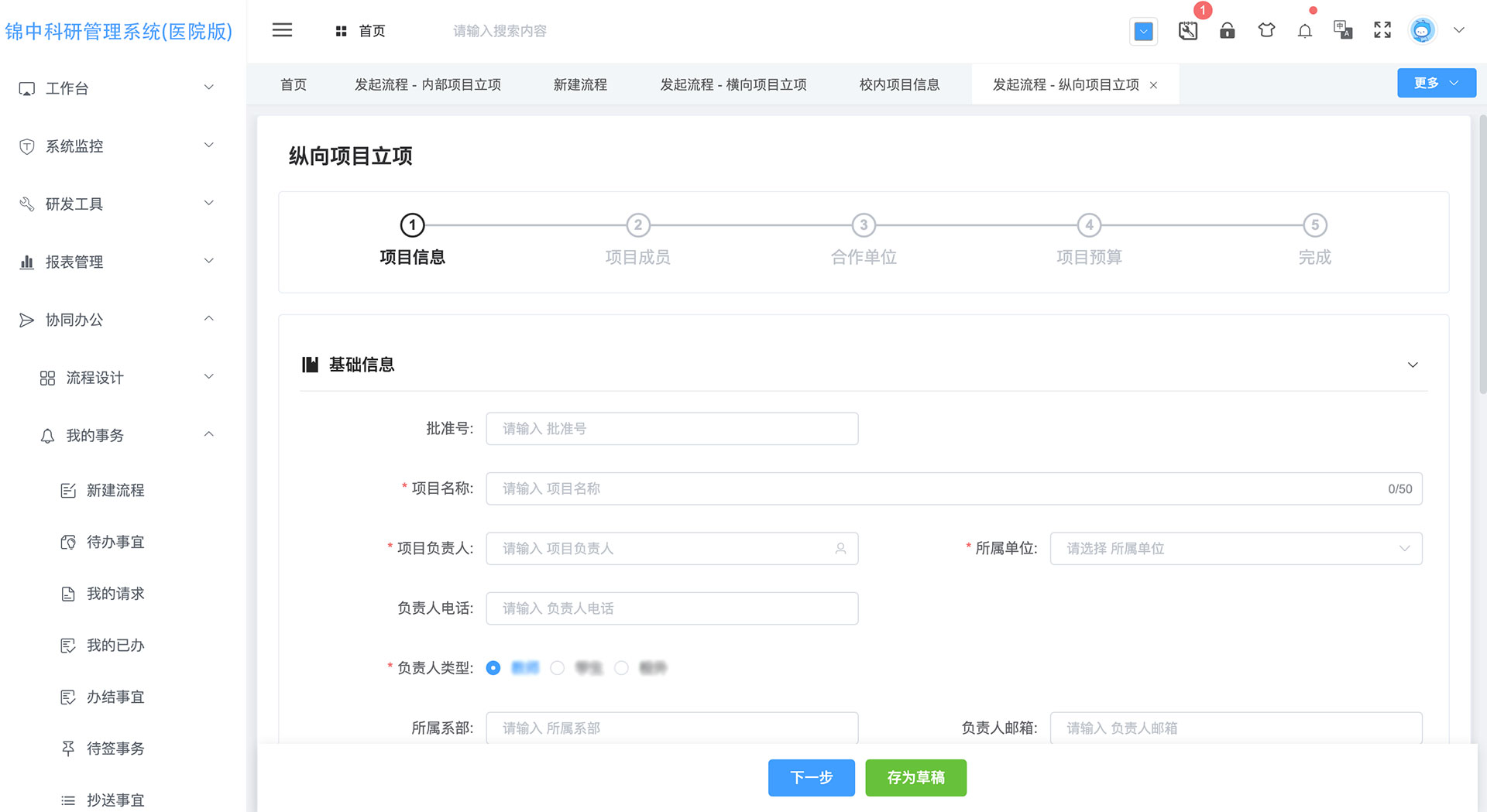Open the 所属单位 dropdown
This screenshot has height=812, width=1487.
click(x=1235, y=549)
